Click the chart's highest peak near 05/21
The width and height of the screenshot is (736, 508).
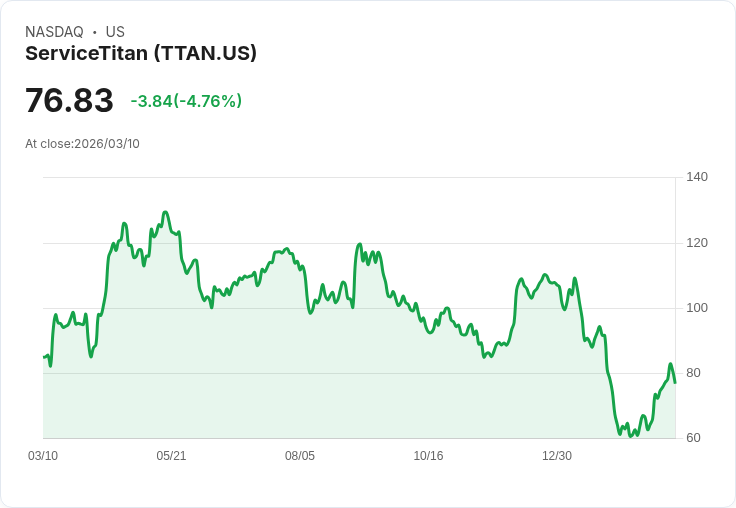[x=165, y=212]
